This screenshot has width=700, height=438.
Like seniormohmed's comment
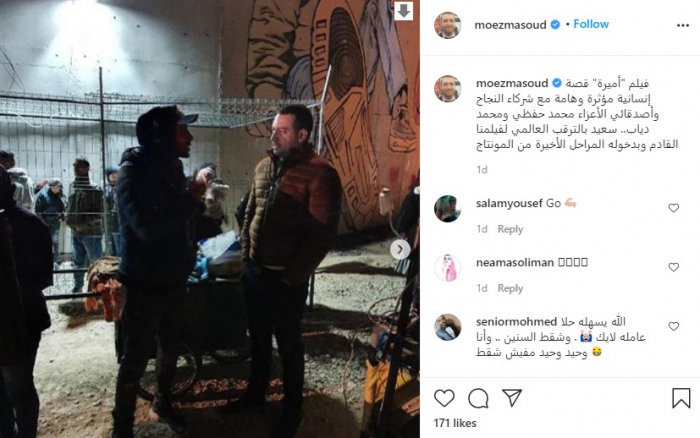coord(674,326)
